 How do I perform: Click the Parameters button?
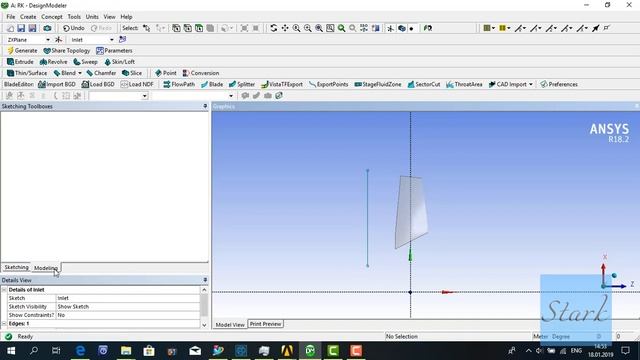pyautogui.click(x=114, y=51)
